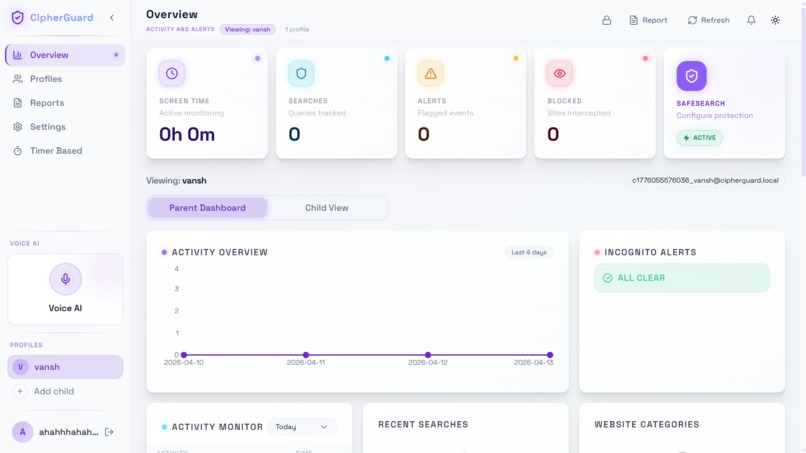806x453 pixels.
Task: Open notifications bell
Action: pyautogui.click(x=751, y=20)
